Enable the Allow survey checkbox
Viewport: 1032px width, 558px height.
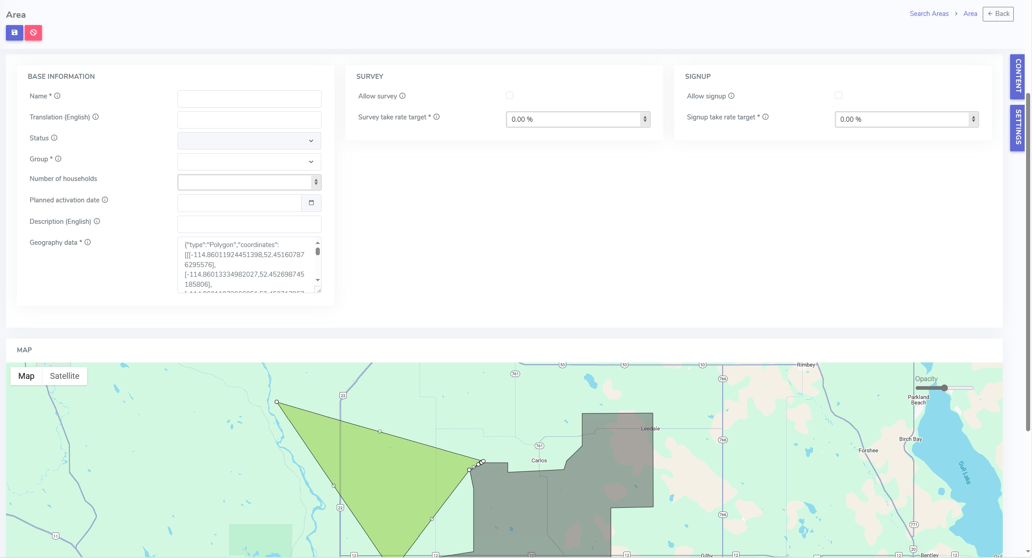(510, 96)
